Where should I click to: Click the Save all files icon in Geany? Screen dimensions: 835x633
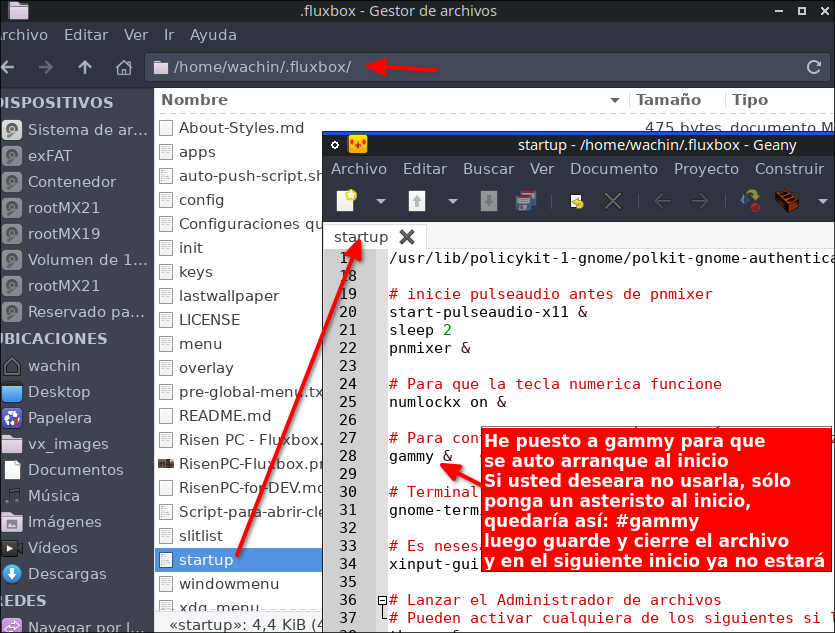tap(526, 201)
